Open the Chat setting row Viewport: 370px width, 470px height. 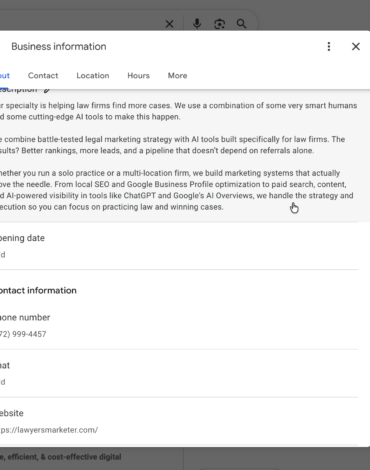pos(179,373)
